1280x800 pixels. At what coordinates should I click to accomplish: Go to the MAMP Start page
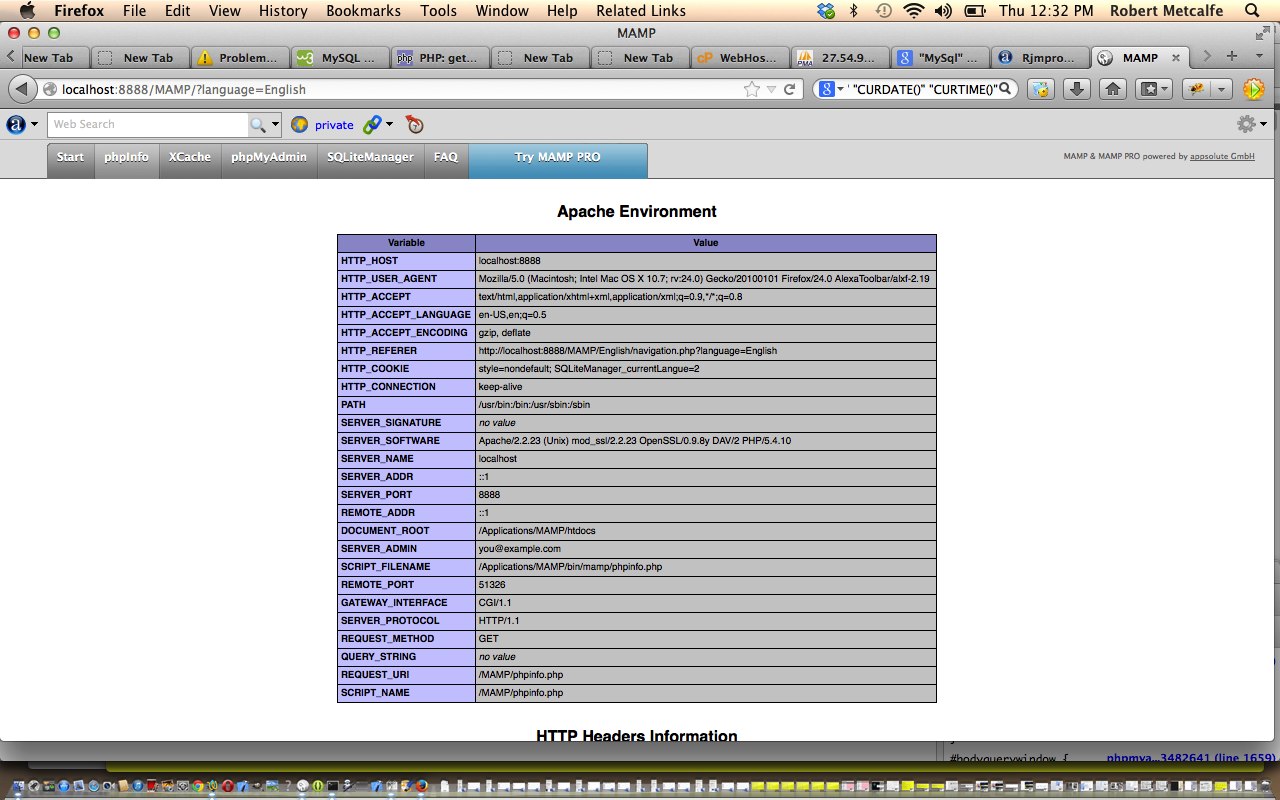(x=70, y=160)
